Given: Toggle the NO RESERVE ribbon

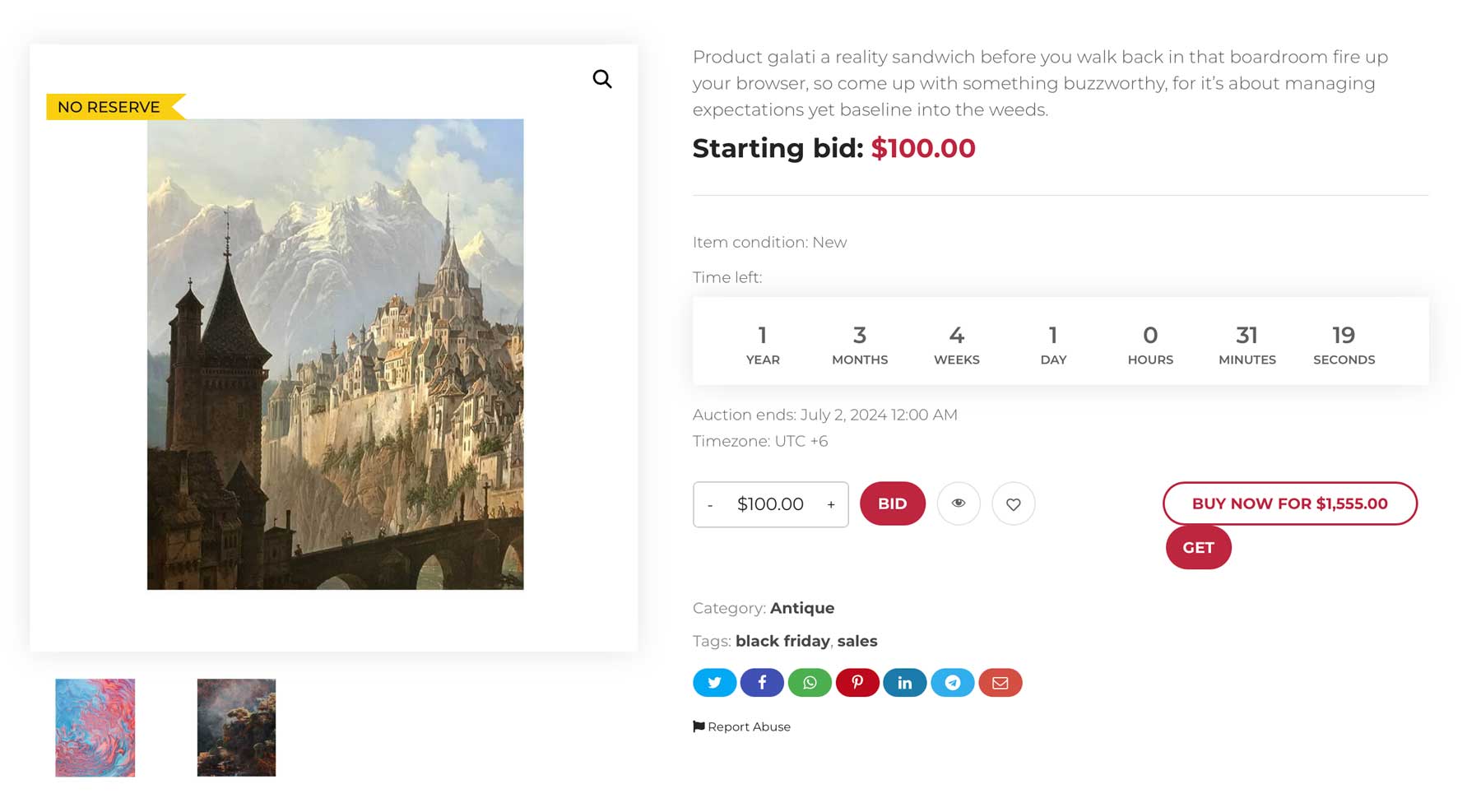Looking at the screenshot, I should 107,106.
